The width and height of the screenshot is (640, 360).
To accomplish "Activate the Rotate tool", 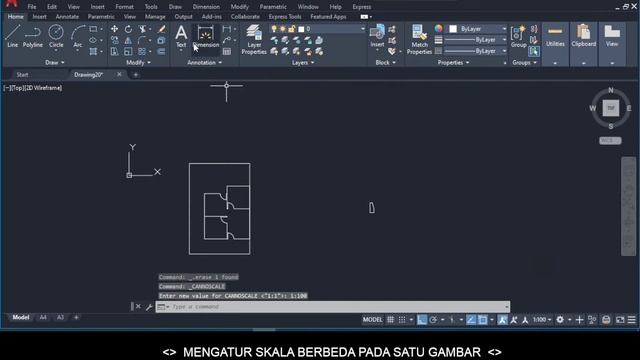I will click(x=128, y=29).
